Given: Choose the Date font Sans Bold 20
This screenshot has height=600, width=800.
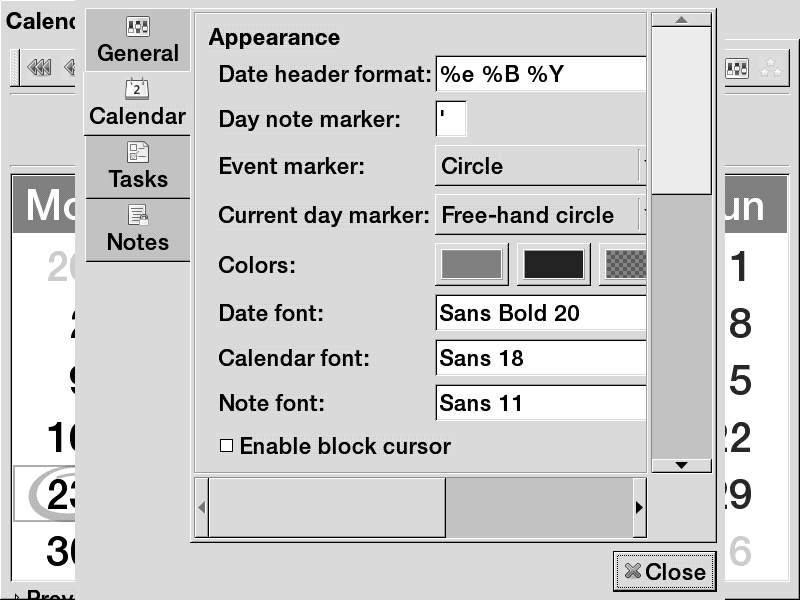Looking at the screenshot, I should tap(540, 313).
